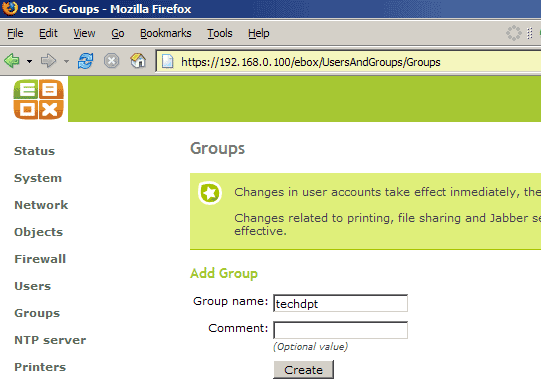
Task: Open the Forward history dropdown arrow
Action: click(66, 62)
